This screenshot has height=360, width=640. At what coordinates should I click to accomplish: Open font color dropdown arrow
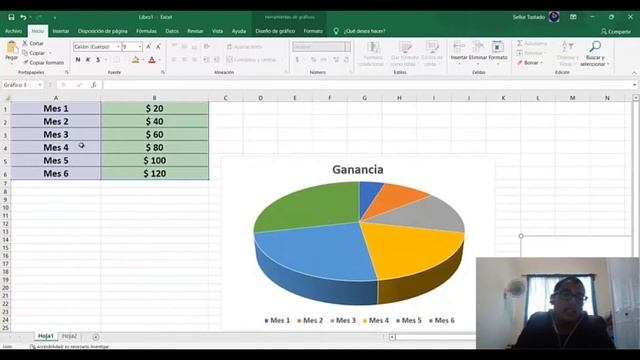point(159,60)
